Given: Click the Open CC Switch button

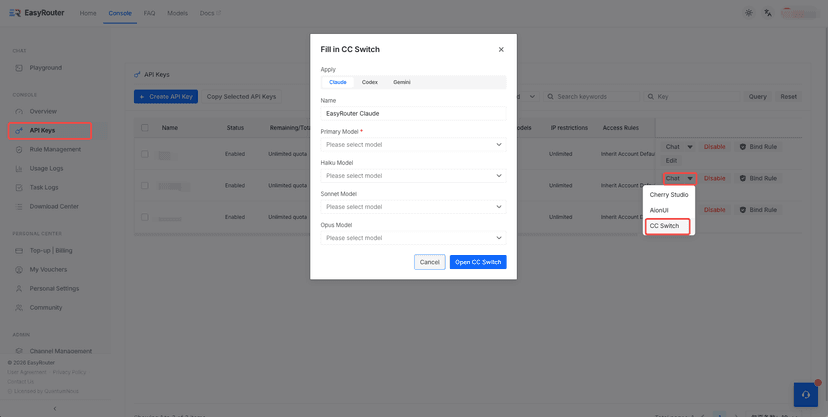Looking at the screenshot, I should pos(478,262).
